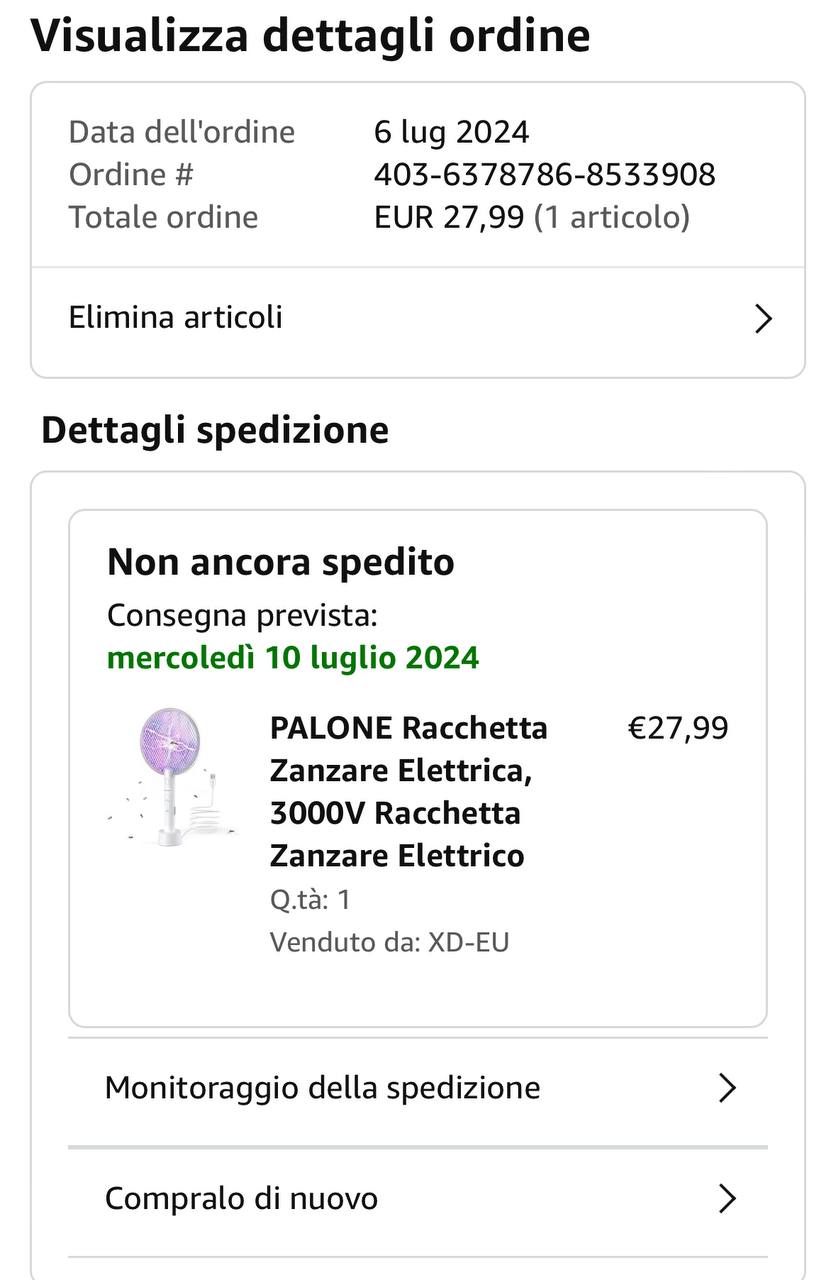Click the order total EUR 27,99
The width and height of the screenshot is (836, 1280).
pos(449,217)
